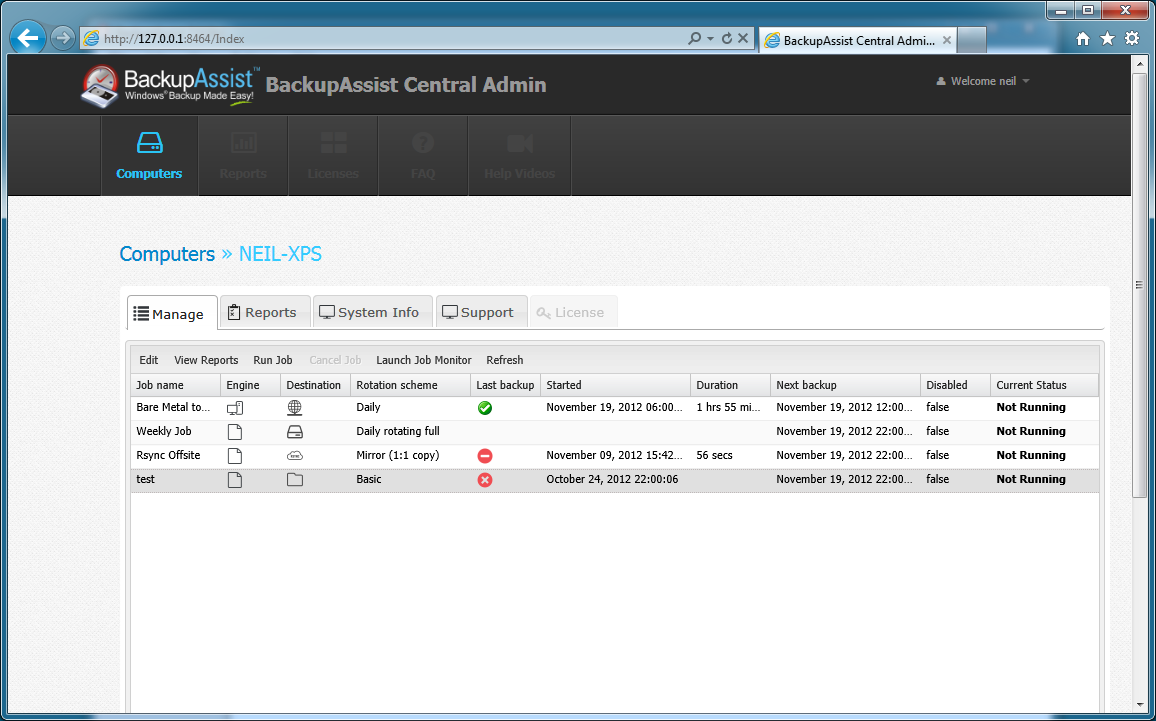Click engine icon of Bare Metal job
1156x721 pixels.
234,408
